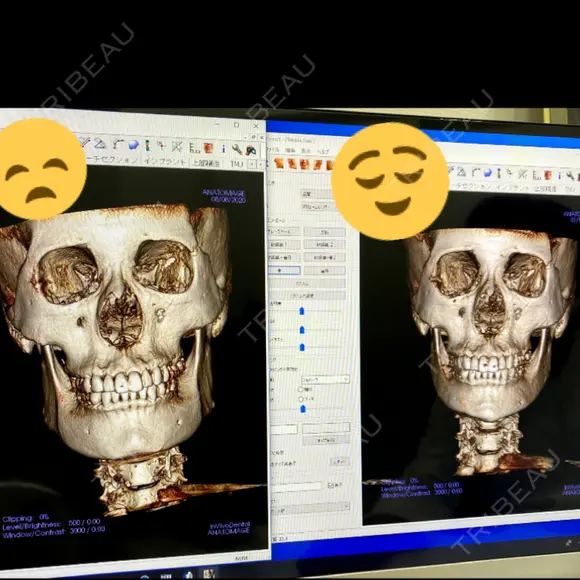Select the upper radio button below dropdown
Image resolution: width=580 pixels, height=580 pixels.
[x=300, y=389]
